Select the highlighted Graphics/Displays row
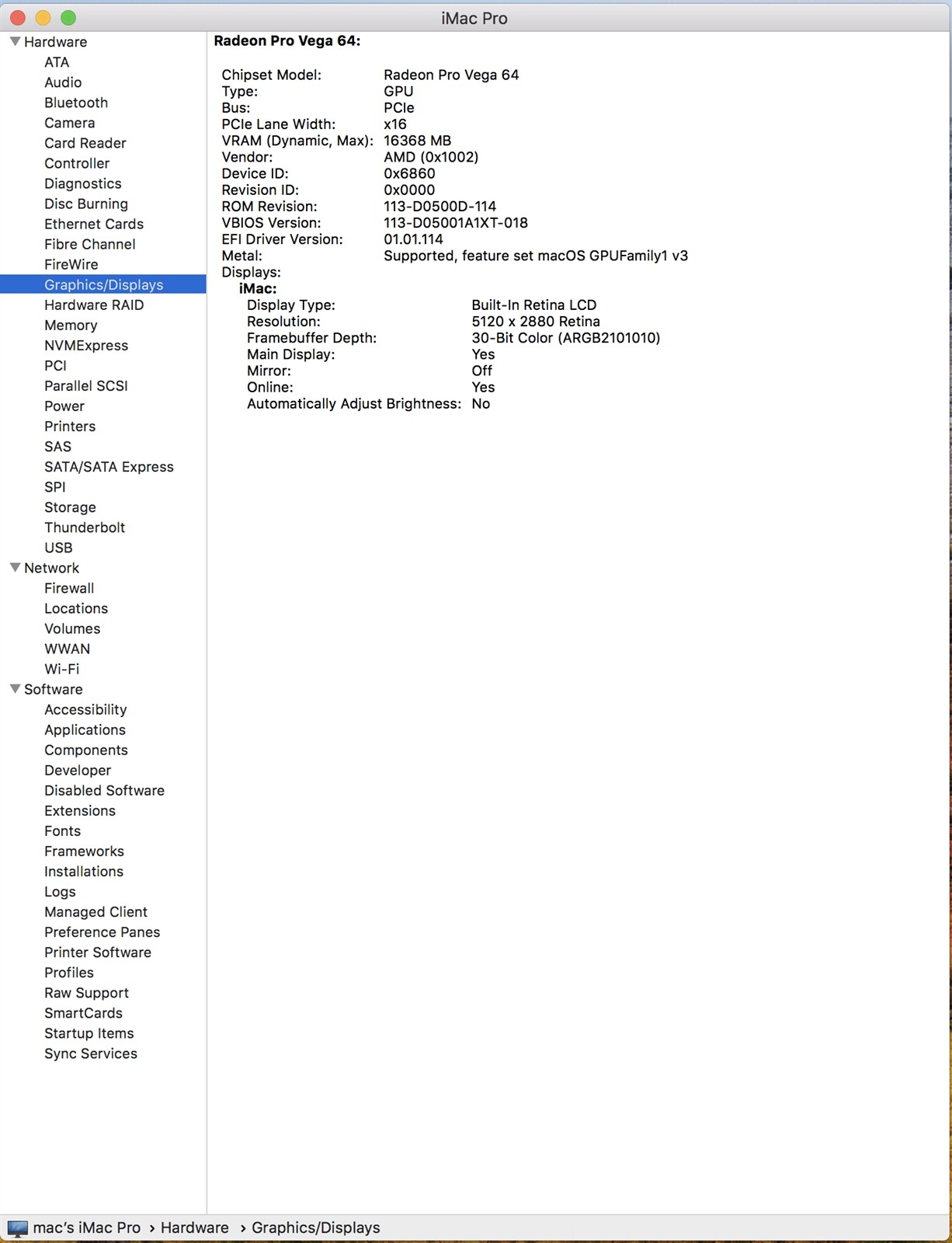This screenshot has height=1243, width=952. pyautogui.click(x=103, y=284)
